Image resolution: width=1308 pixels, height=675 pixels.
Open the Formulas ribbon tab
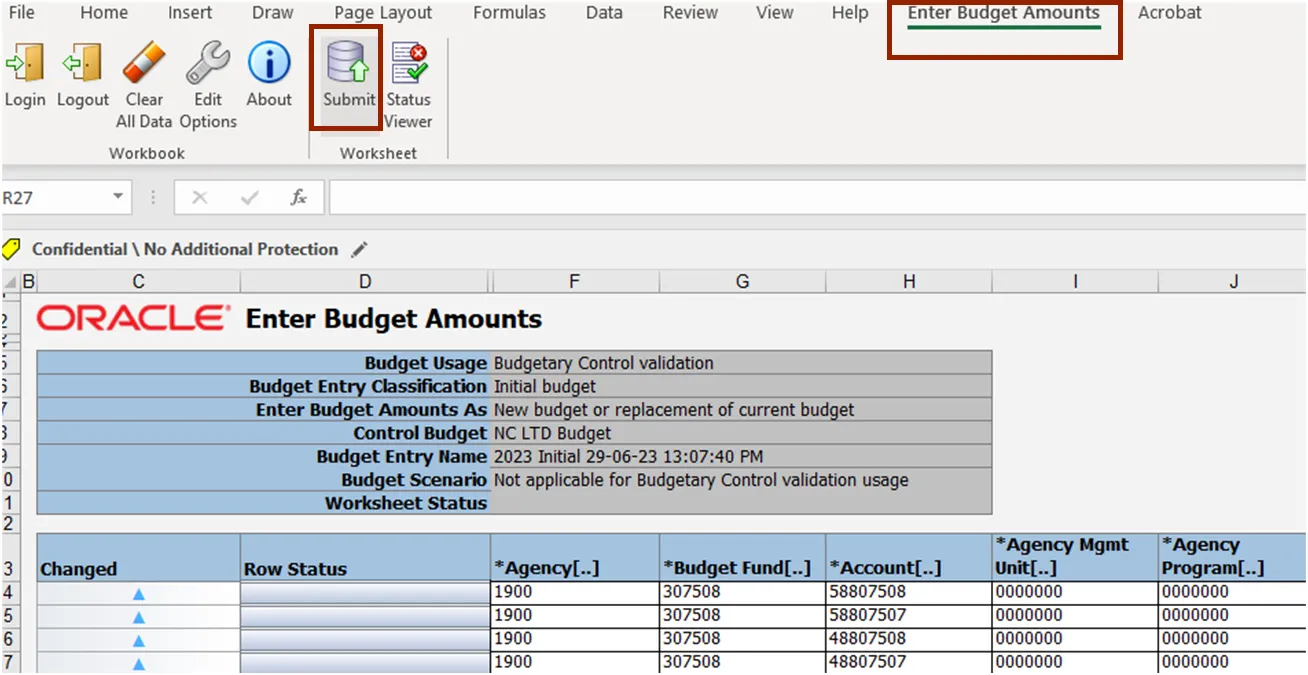509,13
